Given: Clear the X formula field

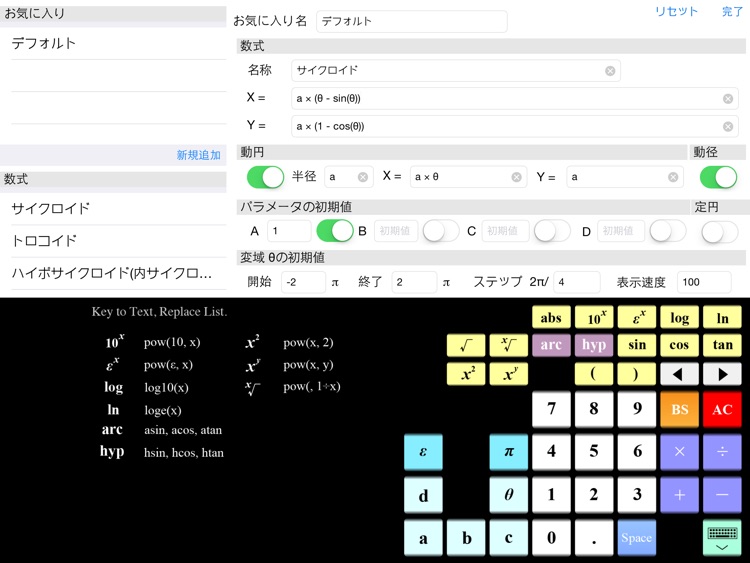Looking at the screenshot, I should point(728,99).
